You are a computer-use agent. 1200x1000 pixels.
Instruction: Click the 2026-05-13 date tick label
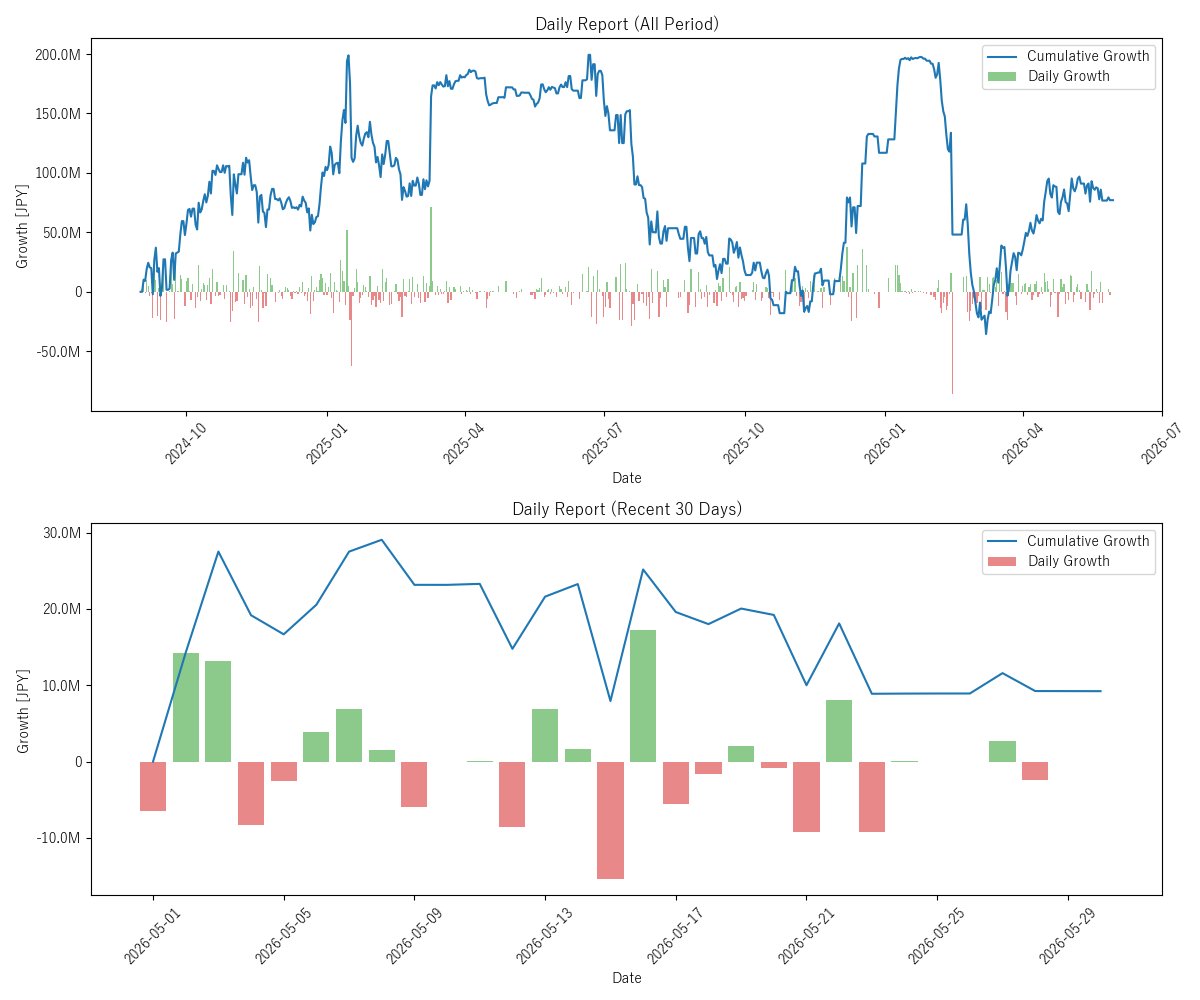(545, 934)
